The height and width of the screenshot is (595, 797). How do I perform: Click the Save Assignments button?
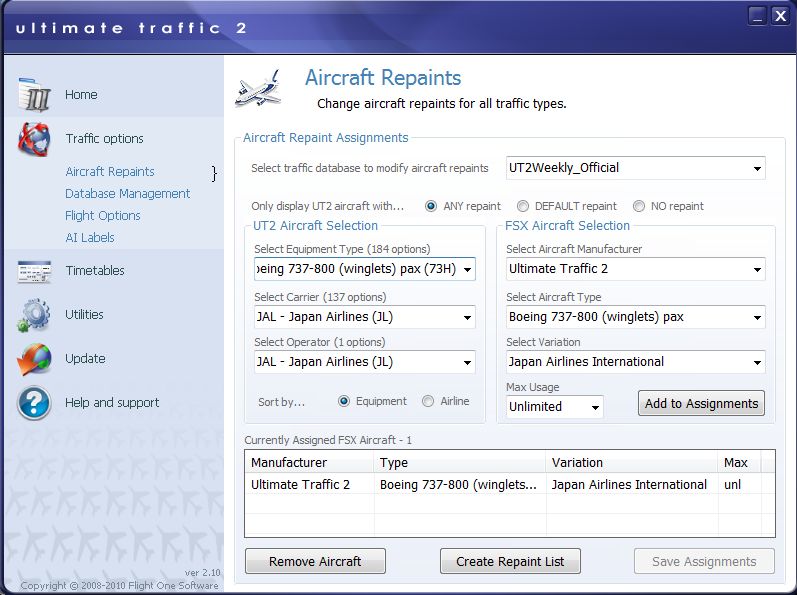tap(704, 561)
